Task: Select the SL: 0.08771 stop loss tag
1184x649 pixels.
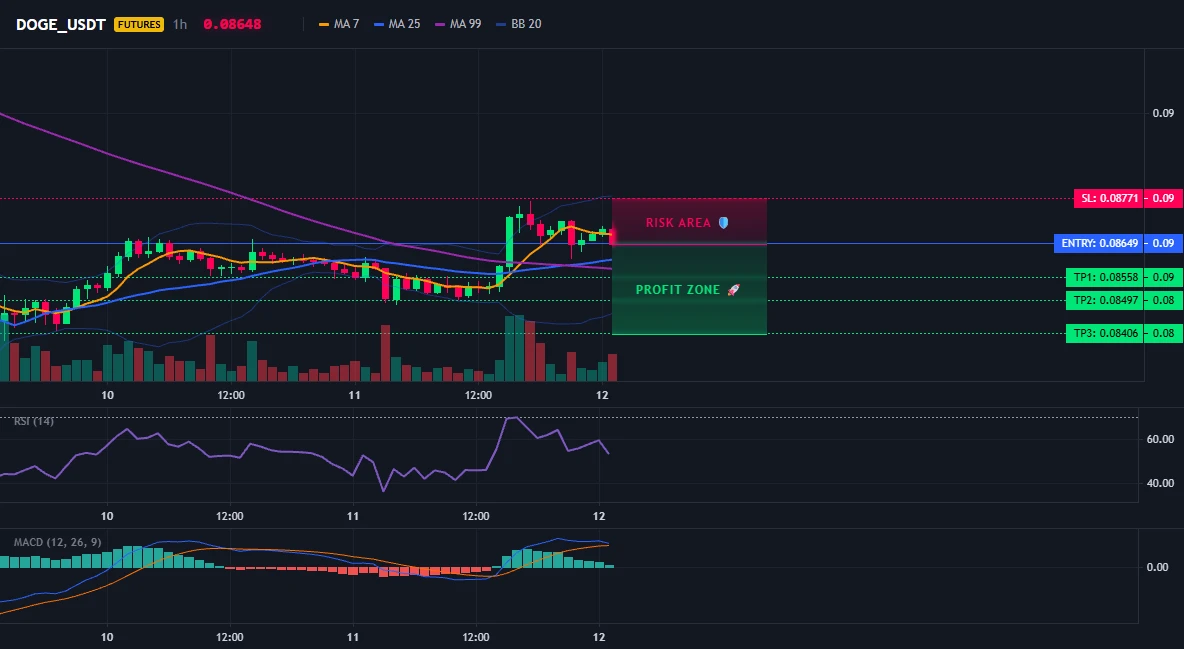Action: [x=1108, y=199]
